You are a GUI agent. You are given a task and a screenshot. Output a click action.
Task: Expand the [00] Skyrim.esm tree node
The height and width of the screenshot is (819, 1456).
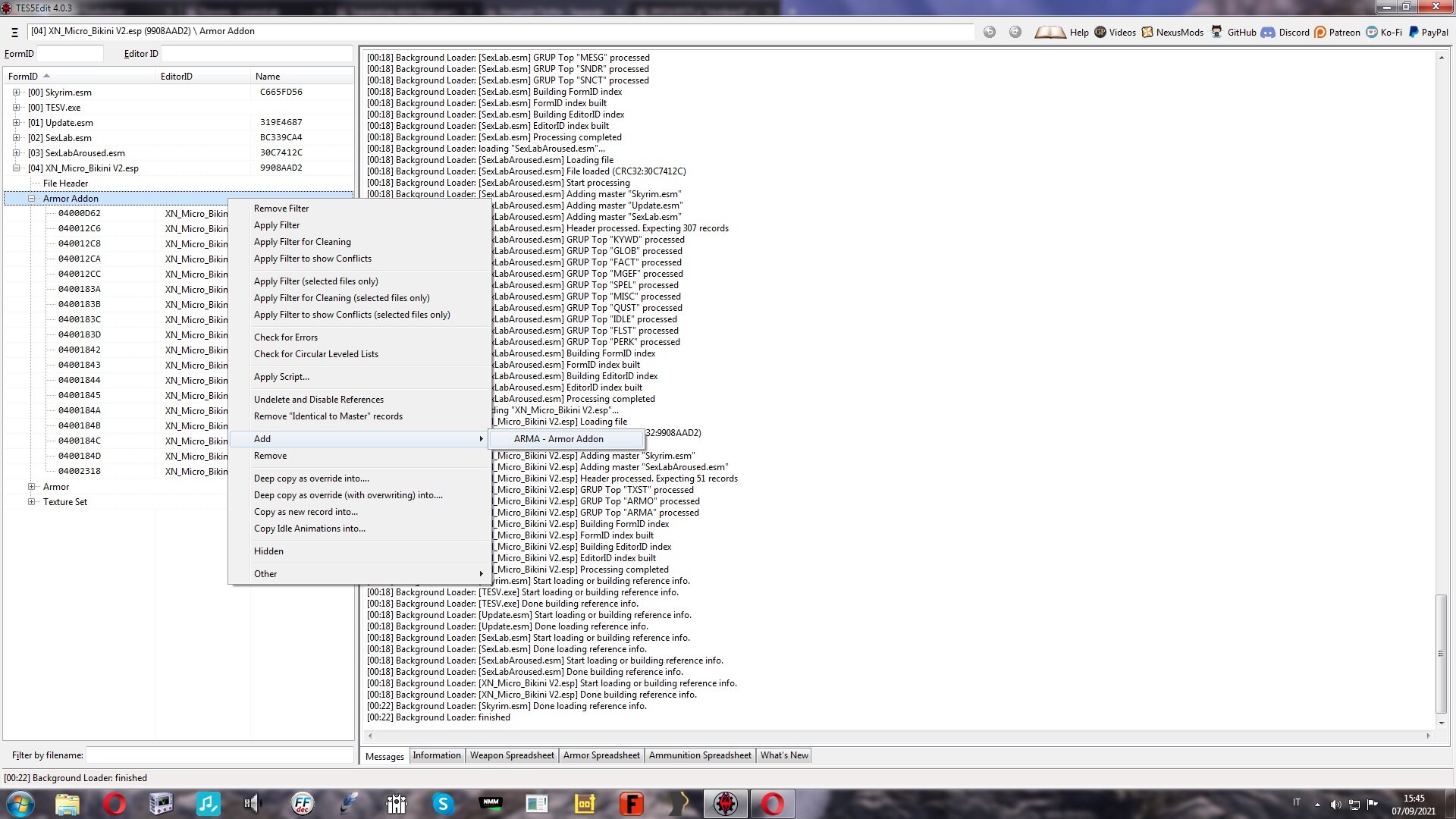(x=16, y=93)
